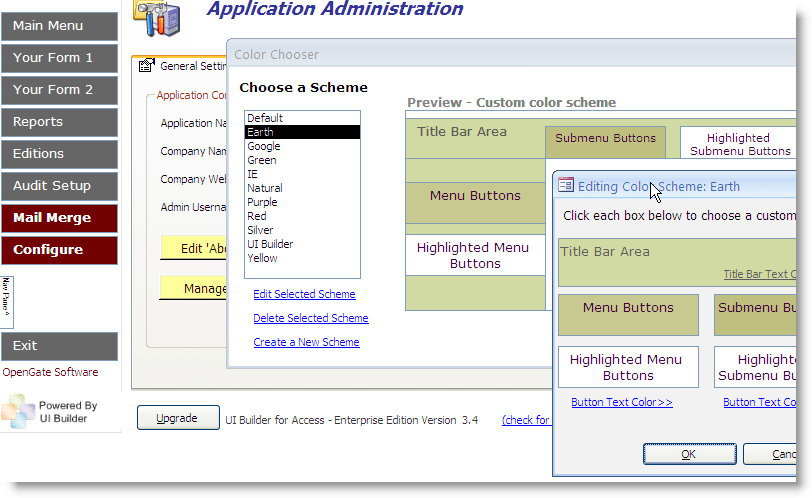Select Earth in scheme list
The width and height of the screenshot is (812, 498).
click(x=302, y=132)
